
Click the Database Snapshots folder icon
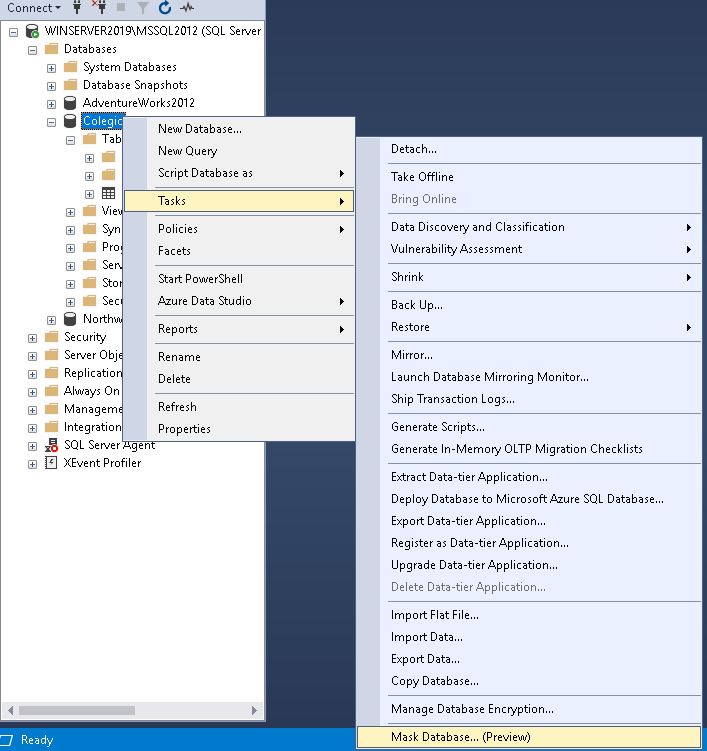point(70,85)
